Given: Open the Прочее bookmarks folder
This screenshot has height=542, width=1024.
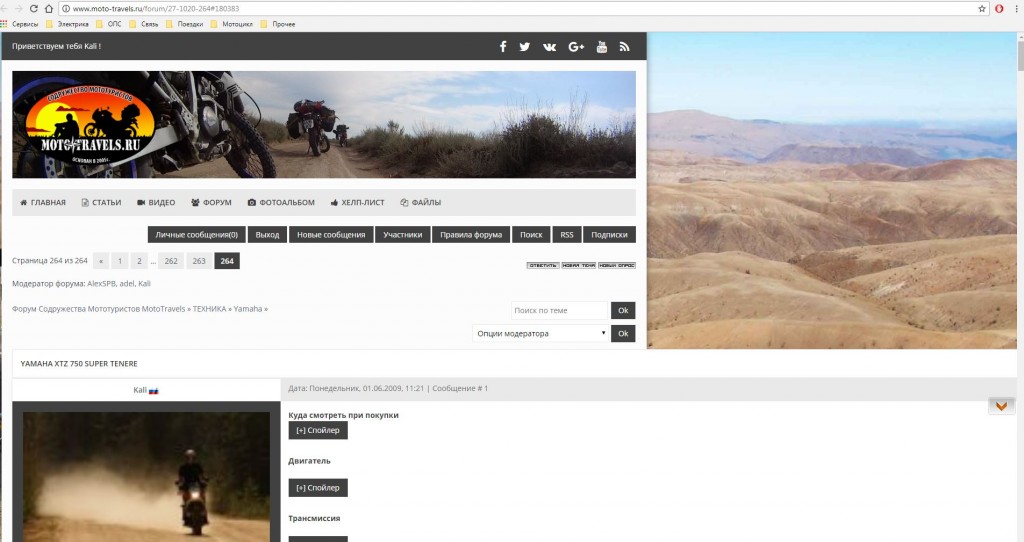Looking at the screenshot, I should tap(278, 24).
